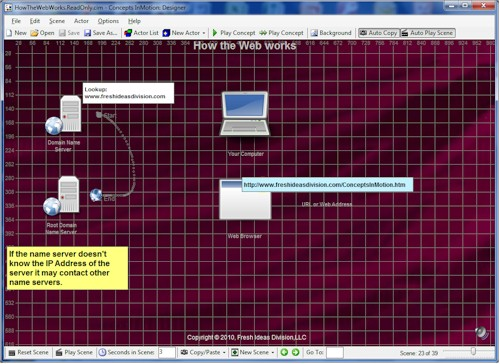Toggle Auto Copy mode
Viewport: 500px width, 364px height.
tap(379, 33)
